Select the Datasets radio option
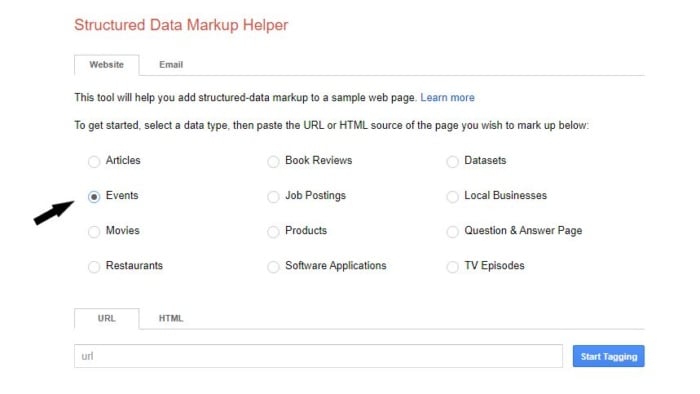 click(452, 161)
